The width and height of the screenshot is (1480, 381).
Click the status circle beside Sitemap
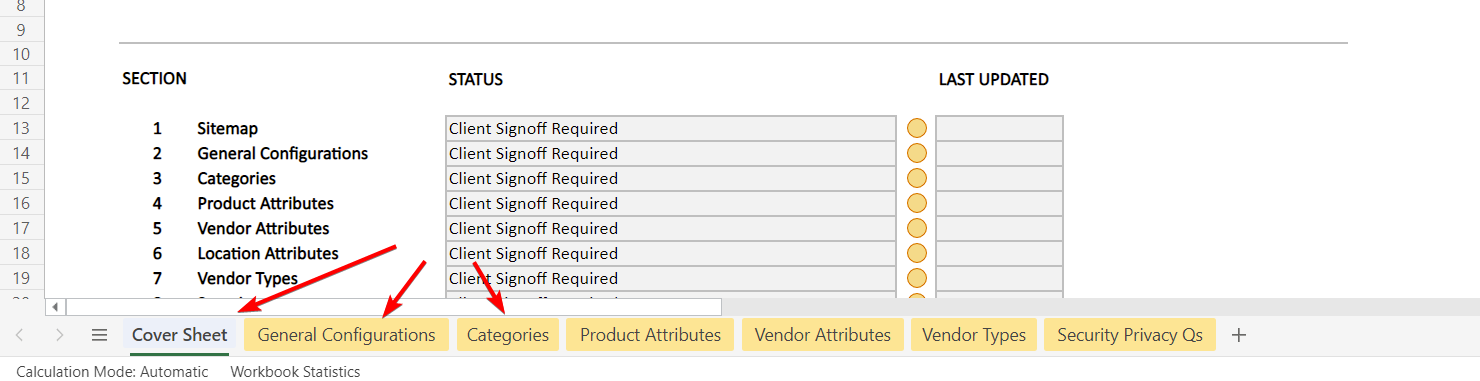917,128
